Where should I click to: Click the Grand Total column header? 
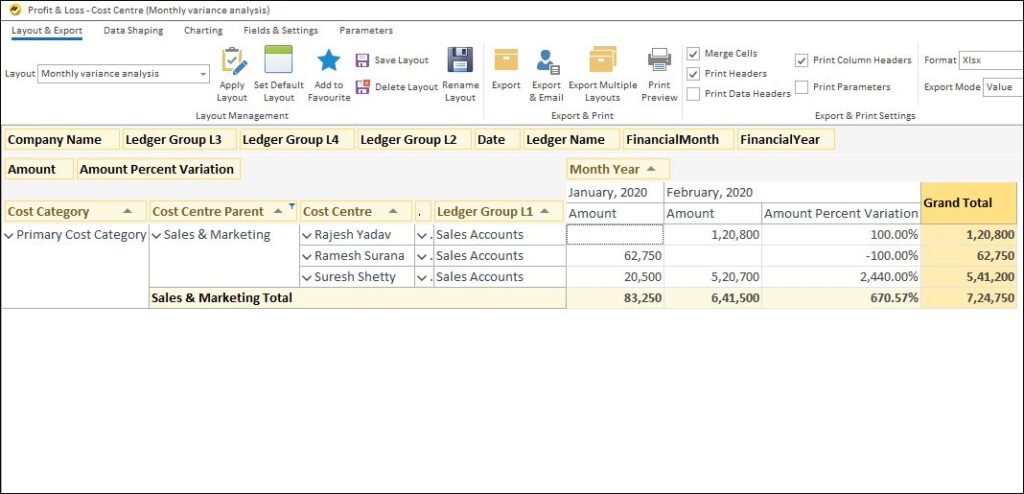(968, 203)
